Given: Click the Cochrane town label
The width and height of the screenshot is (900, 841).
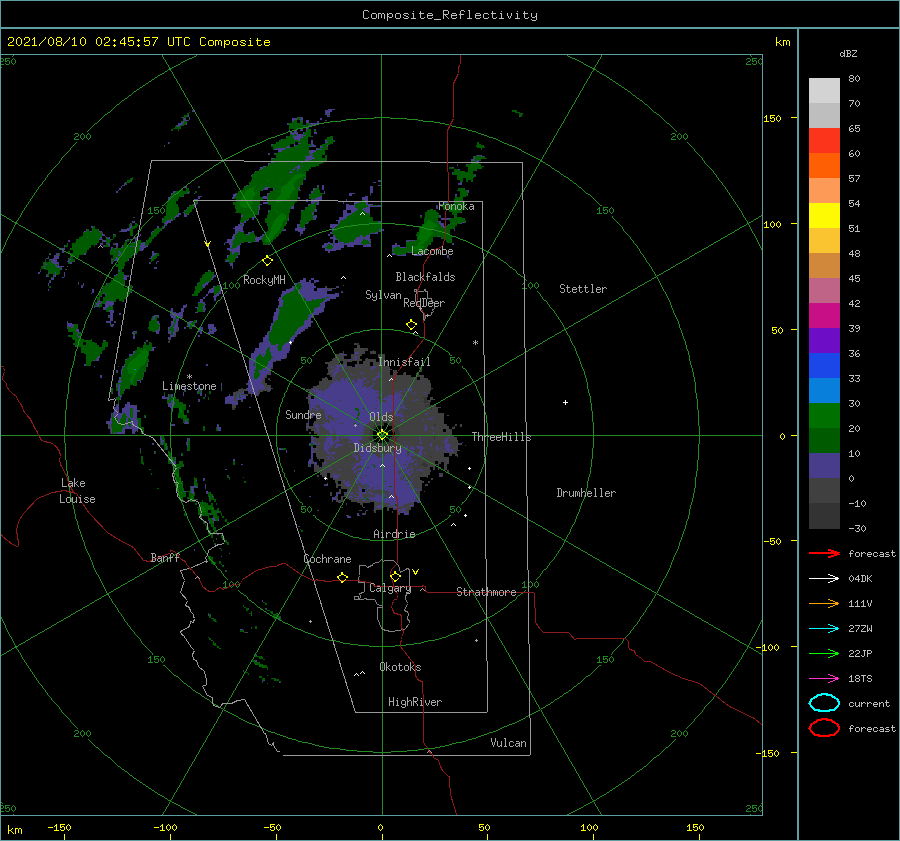Looking at the screenshot, I should pos(327,559).
